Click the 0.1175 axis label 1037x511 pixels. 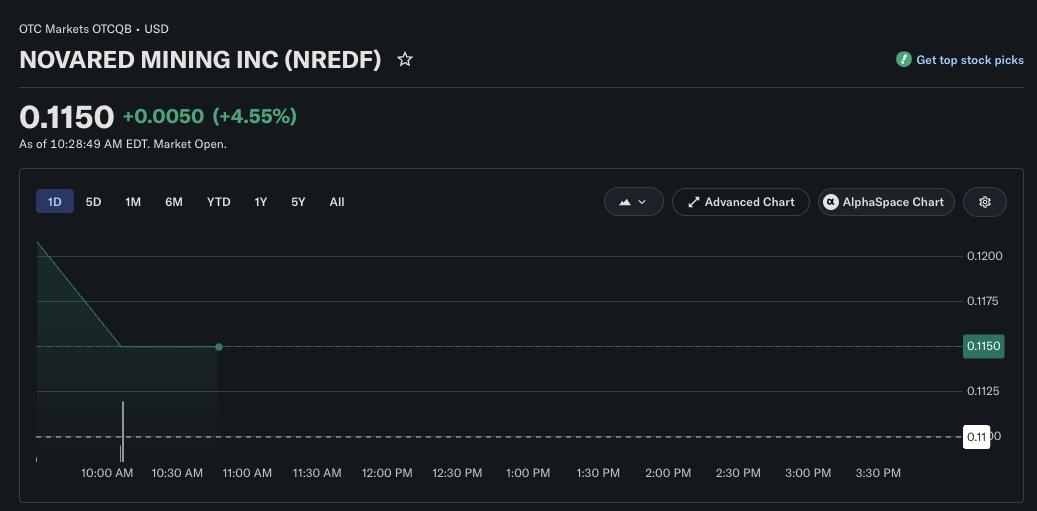[985, 301]
